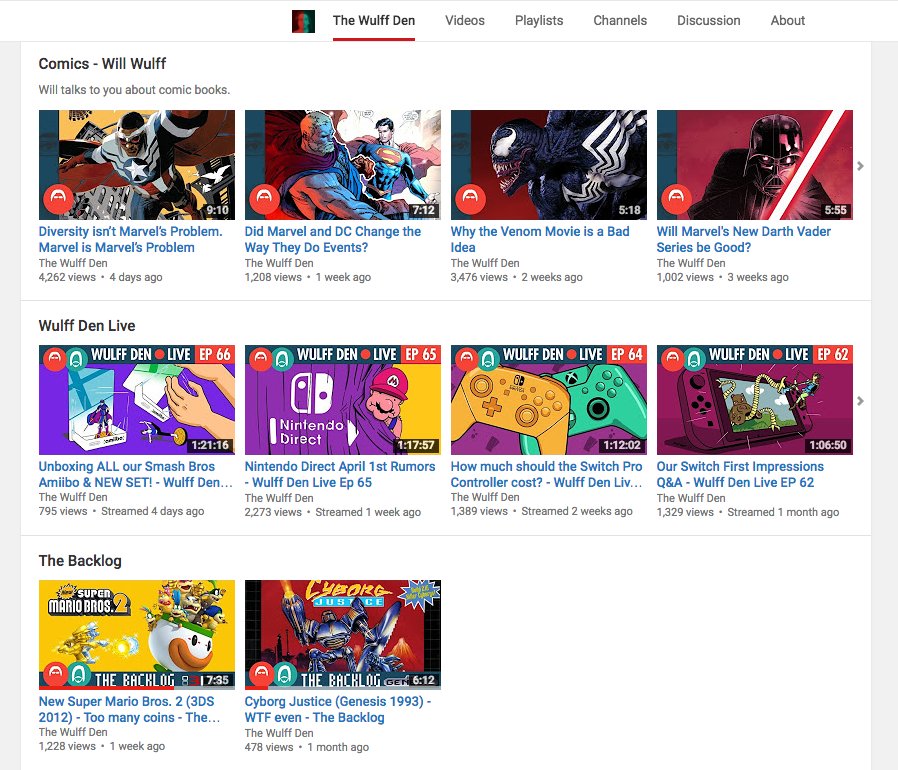Screen dimensions: 898x770
Task: Open 'Our Switch First Impressions Q&A' title
Action: pyautogui.click(x=740, y=474)
